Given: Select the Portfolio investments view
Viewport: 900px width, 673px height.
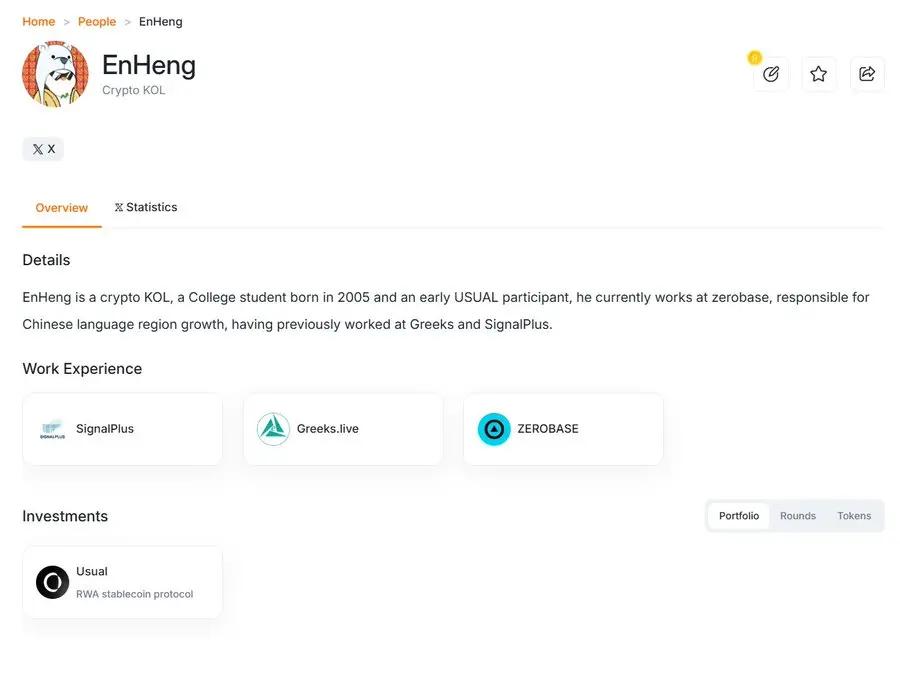Looking at the screenshot, I should pos(739,516).
